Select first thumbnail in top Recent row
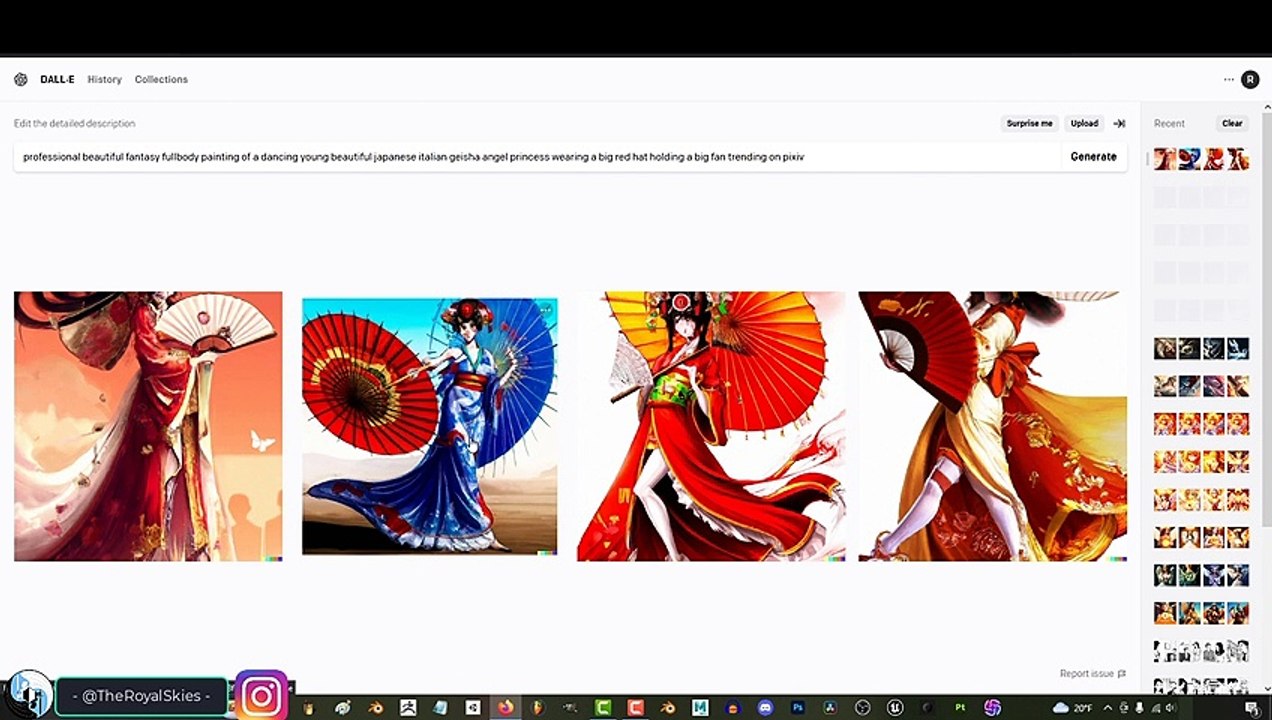The width and height of the screenshot is (1272, 720). [x=1165, y=159]
